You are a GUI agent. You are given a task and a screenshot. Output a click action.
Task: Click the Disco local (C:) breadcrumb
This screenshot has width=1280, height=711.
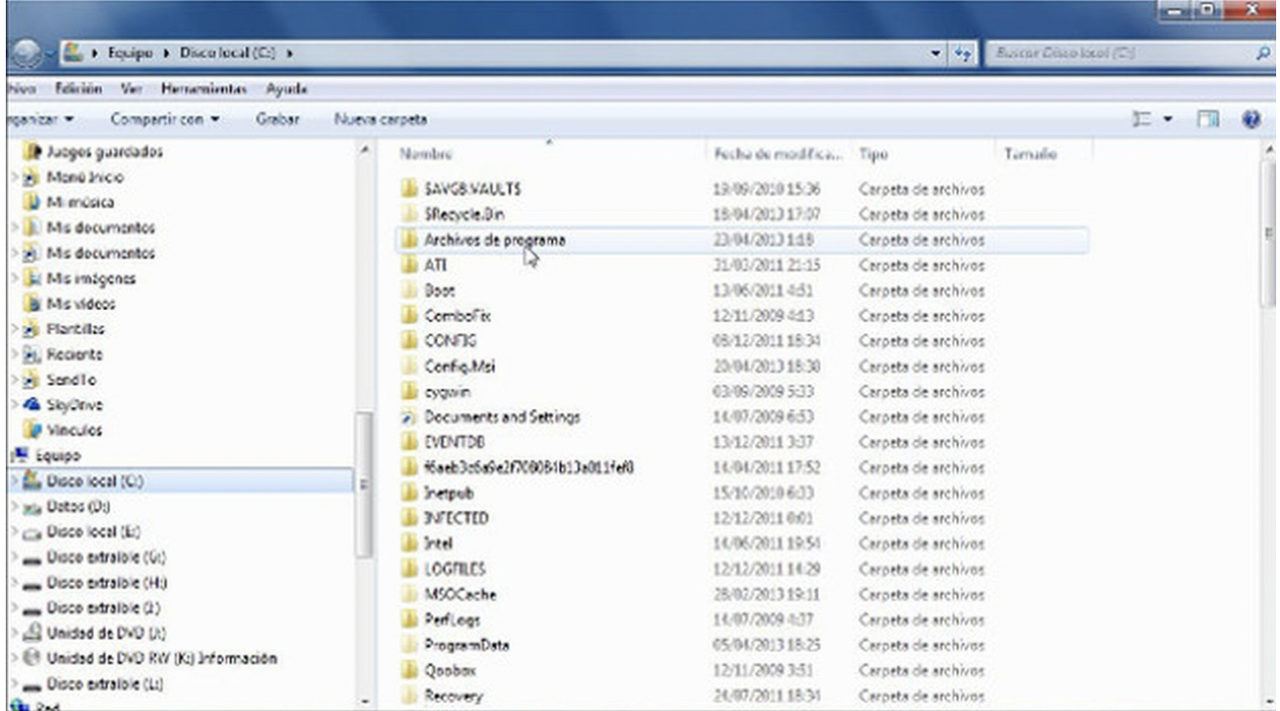click(229, 52)
